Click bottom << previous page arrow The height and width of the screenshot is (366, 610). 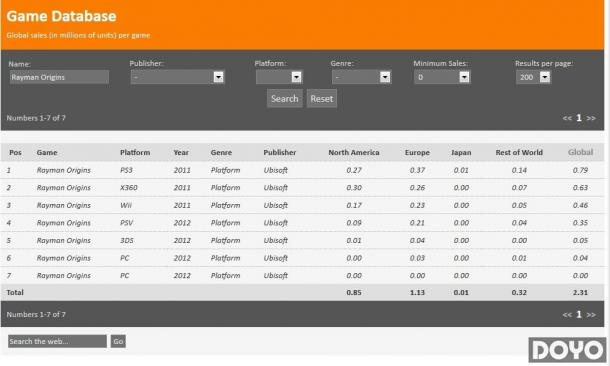(567, 314)
